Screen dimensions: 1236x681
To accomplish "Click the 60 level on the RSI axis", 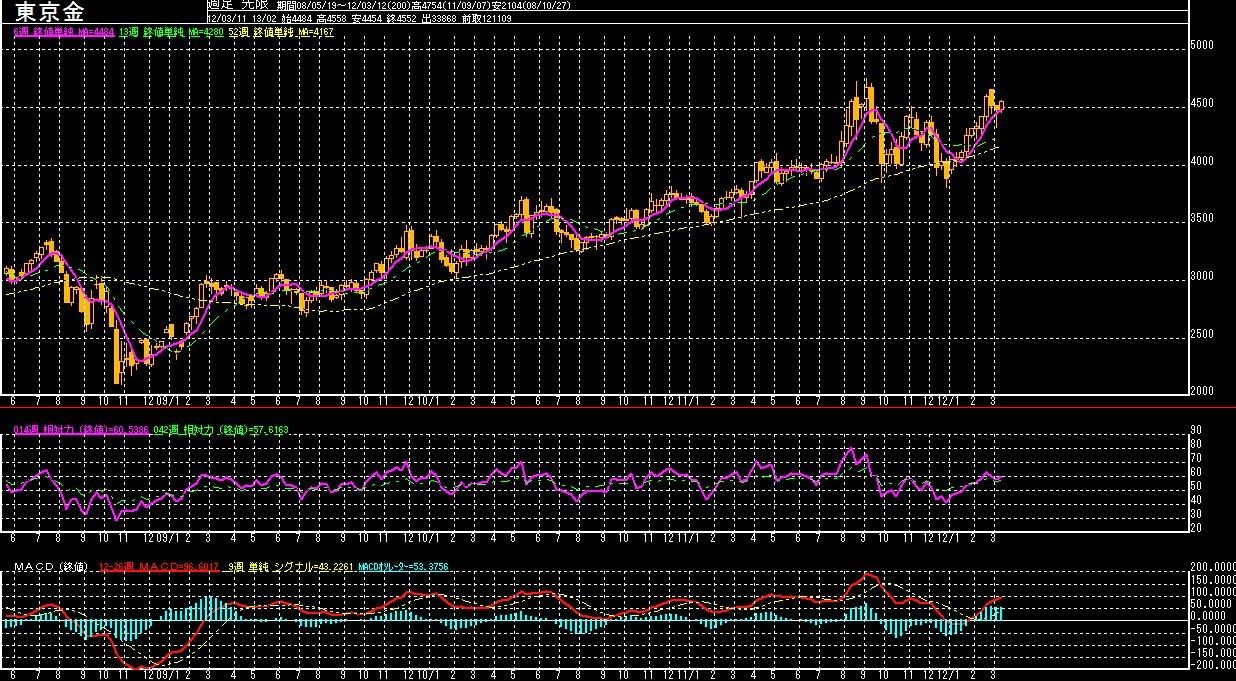I will (1195, 472).
